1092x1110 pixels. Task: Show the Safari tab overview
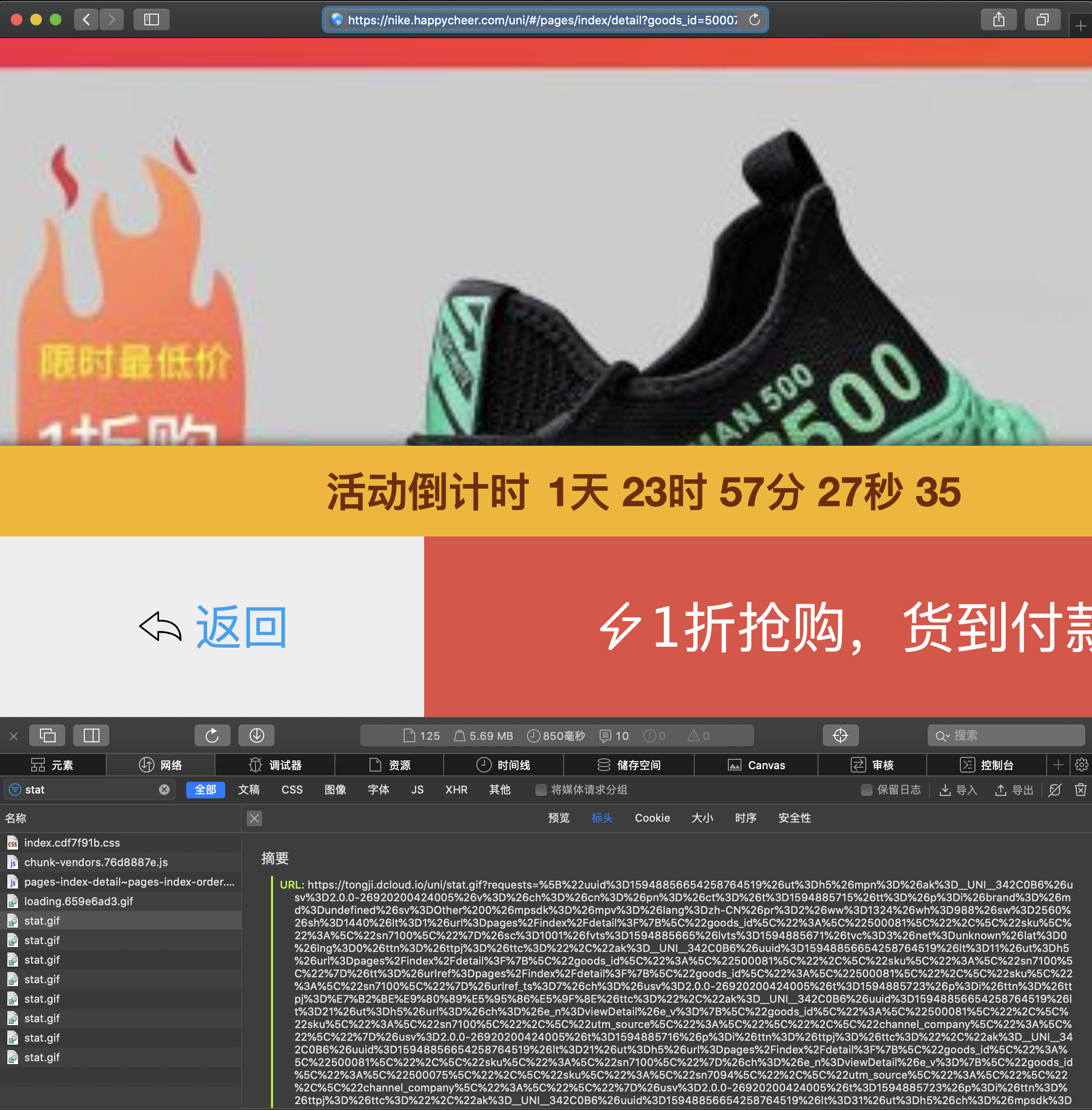1042,20
